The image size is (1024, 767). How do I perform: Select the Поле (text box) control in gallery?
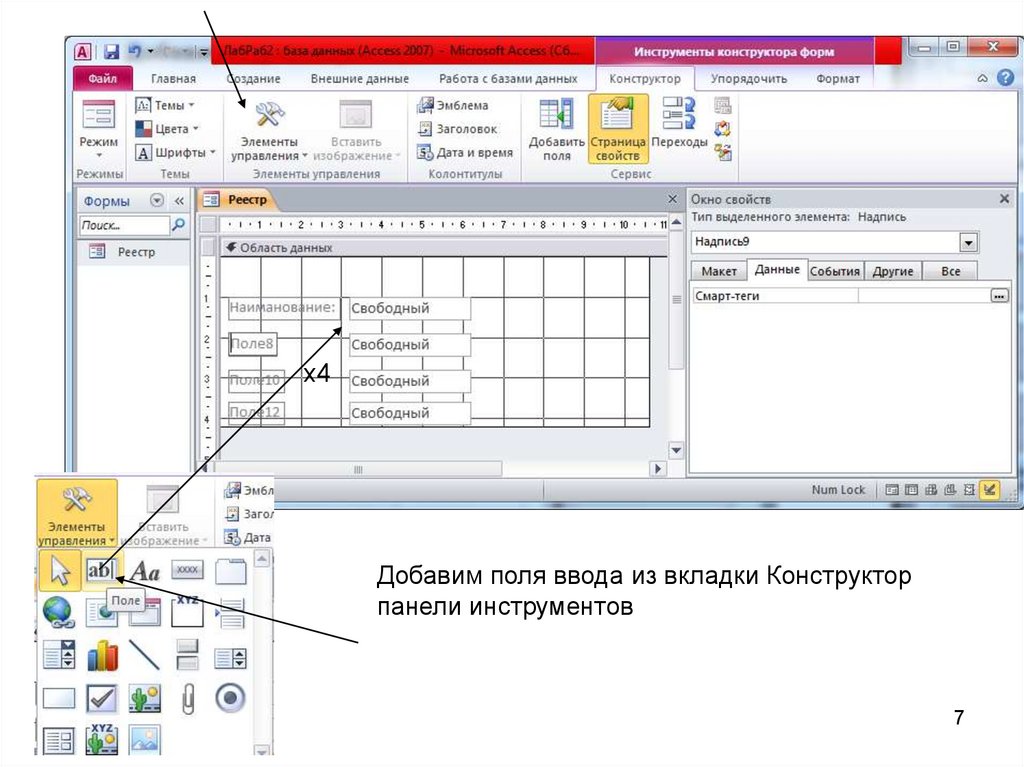[x=101, y=570]
